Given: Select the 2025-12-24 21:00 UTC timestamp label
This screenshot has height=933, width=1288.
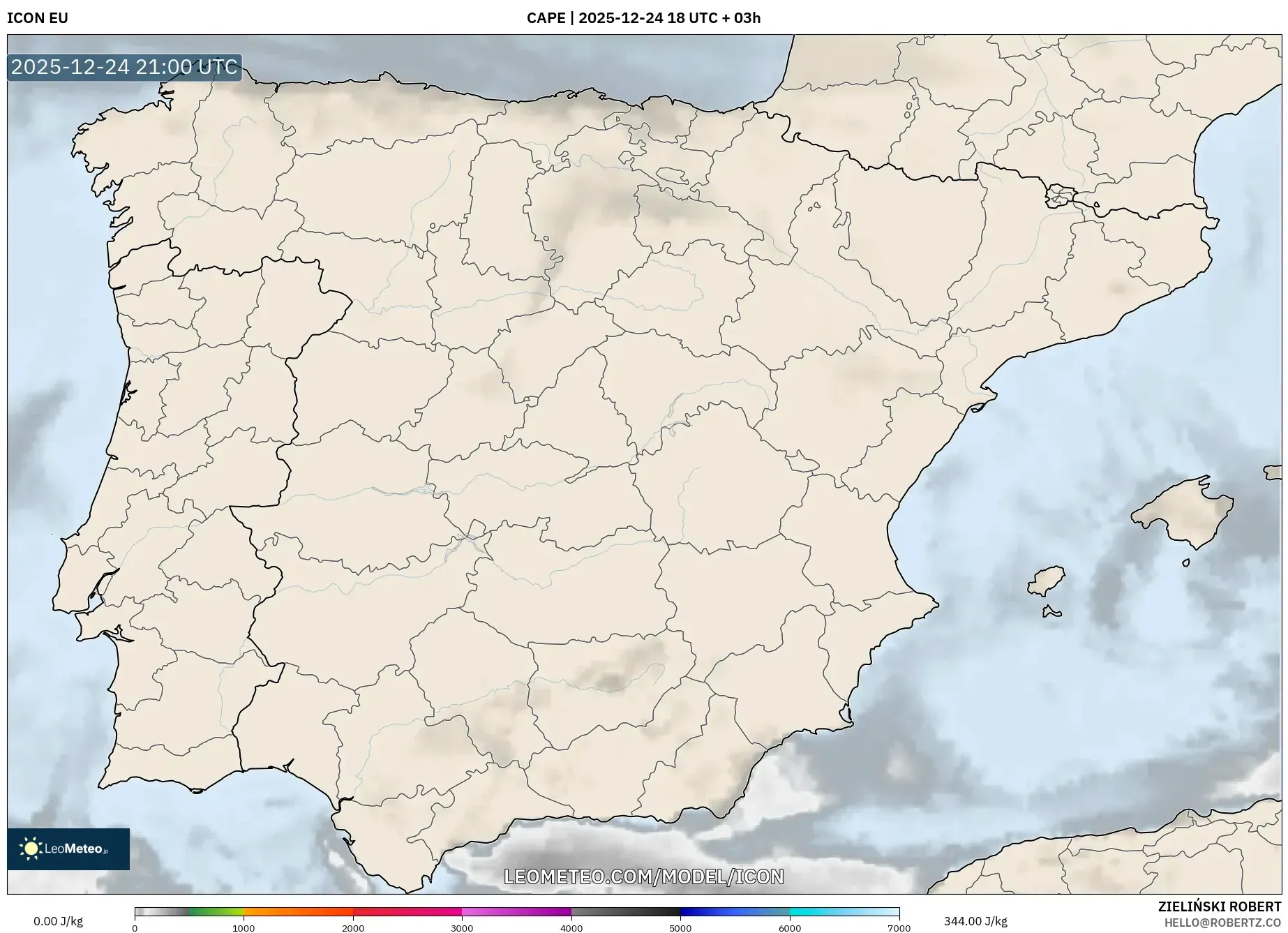Looking at the screenshot, I should tap(125, 67).
